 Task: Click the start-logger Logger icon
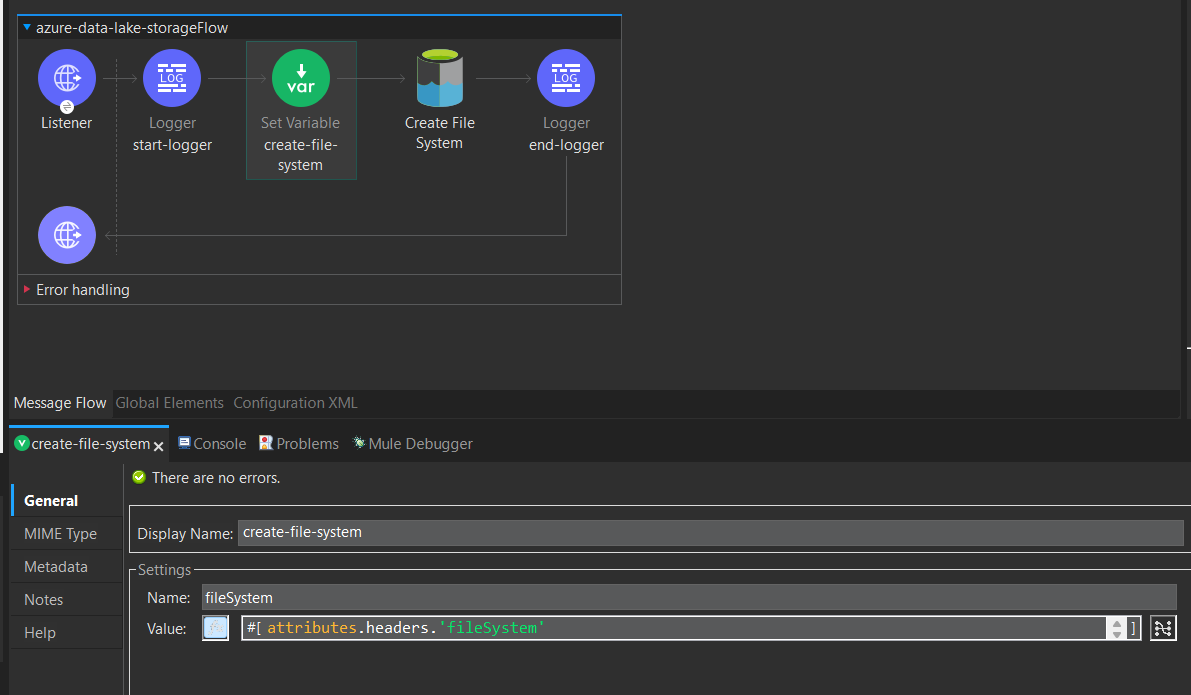coord(171,77)
